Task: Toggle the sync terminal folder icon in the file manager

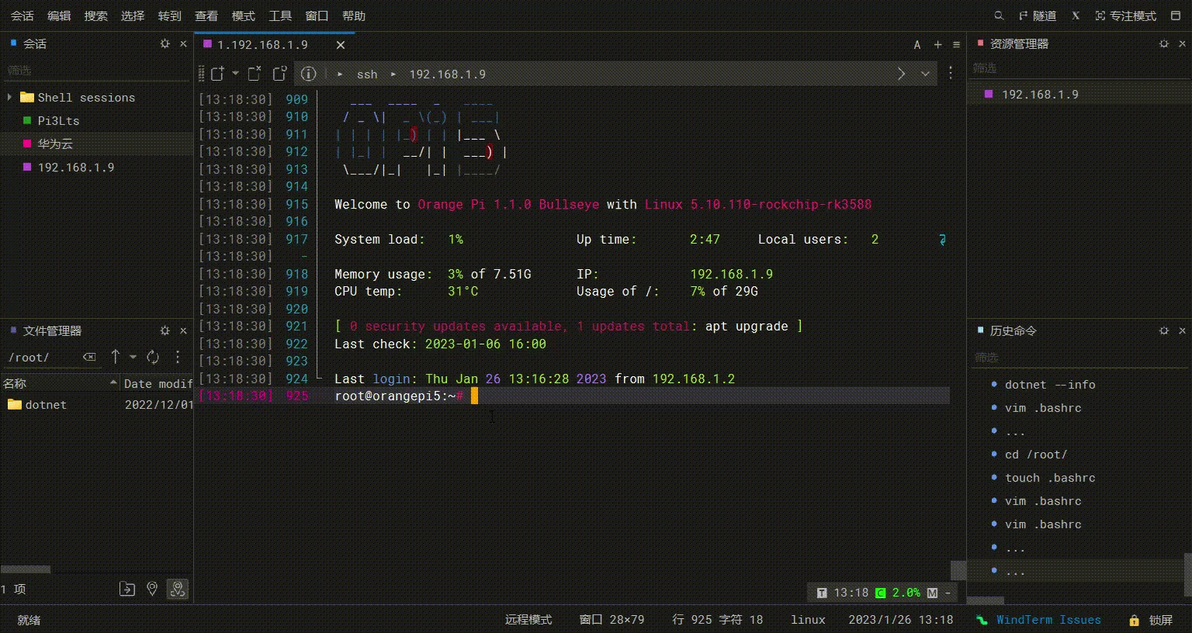Action: pos(178,589)
